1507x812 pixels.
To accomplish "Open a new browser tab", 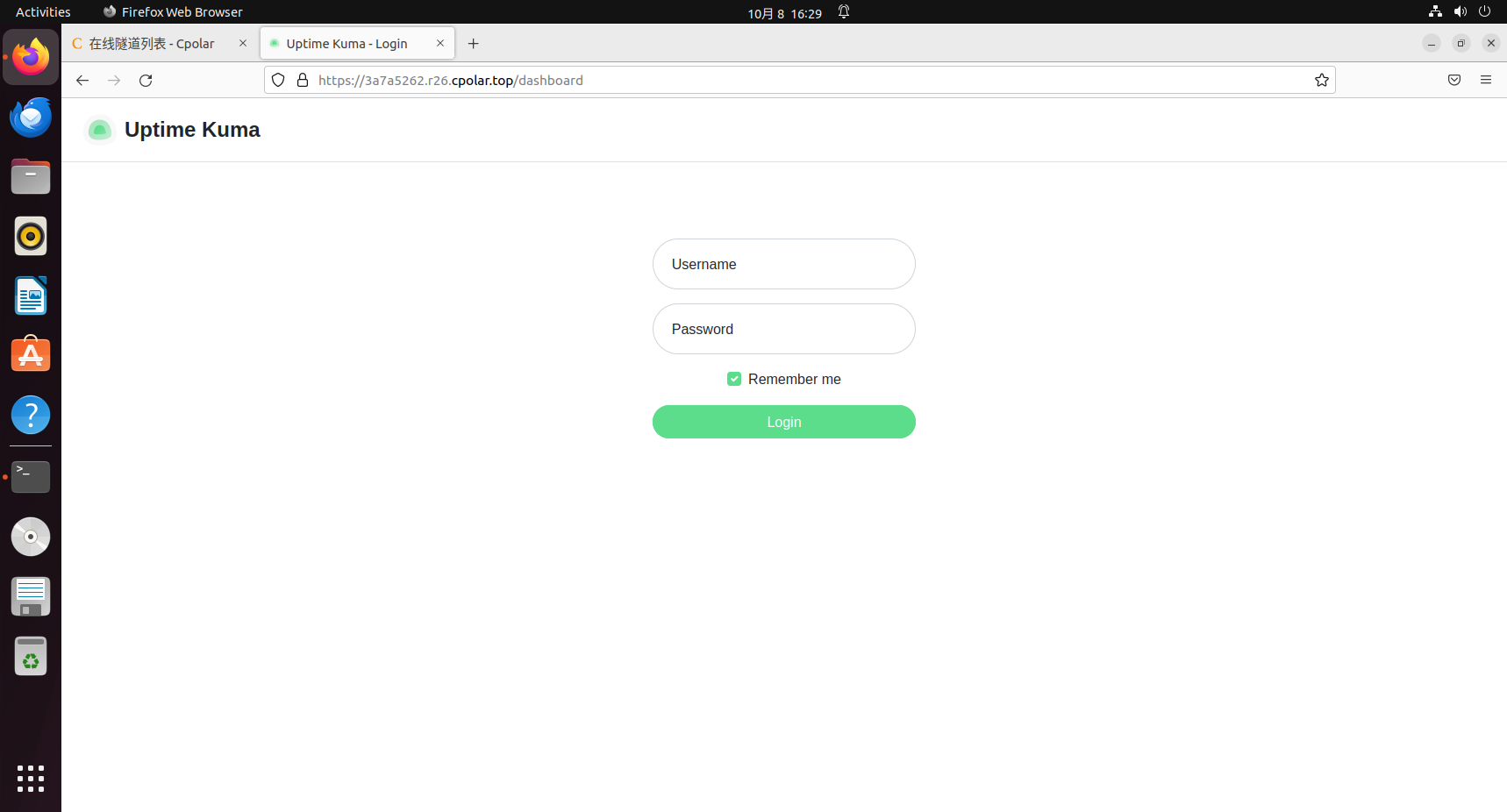I will click(x=474, y=43).
